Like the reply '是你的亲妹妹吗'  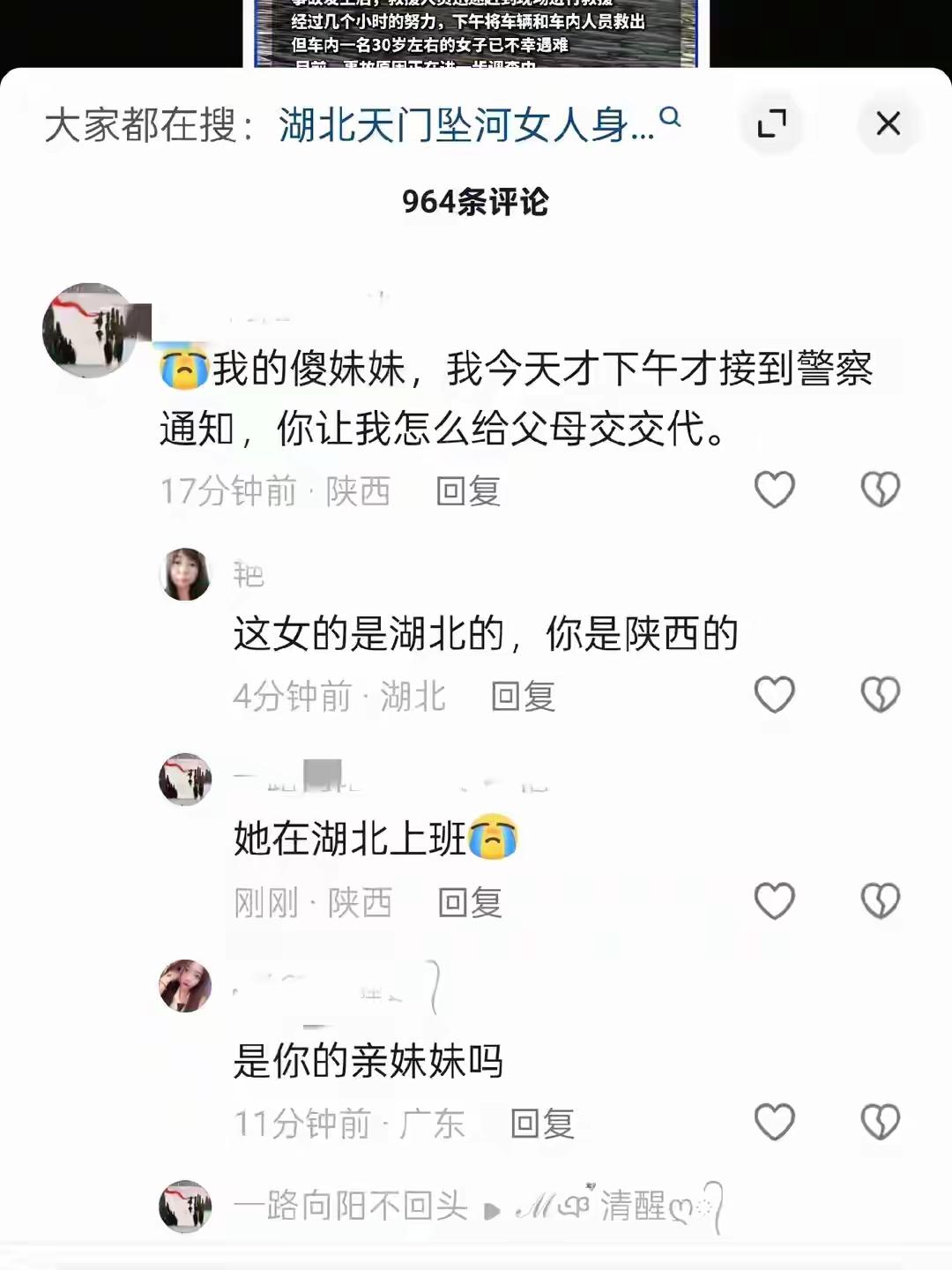(x=775, y=1122)
